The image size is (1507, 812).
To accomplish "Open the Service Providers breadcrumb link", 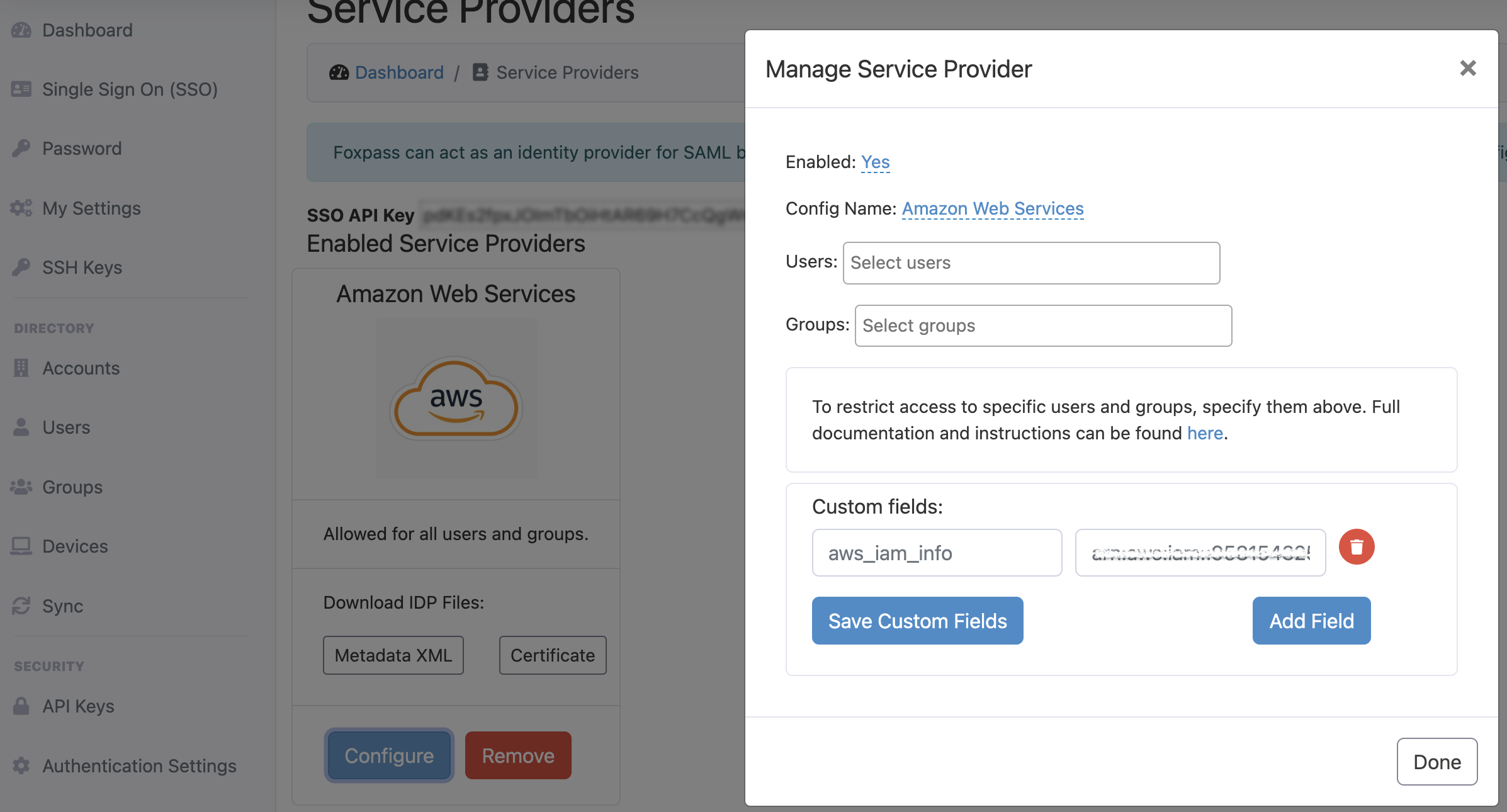I will tap(568, 71).
